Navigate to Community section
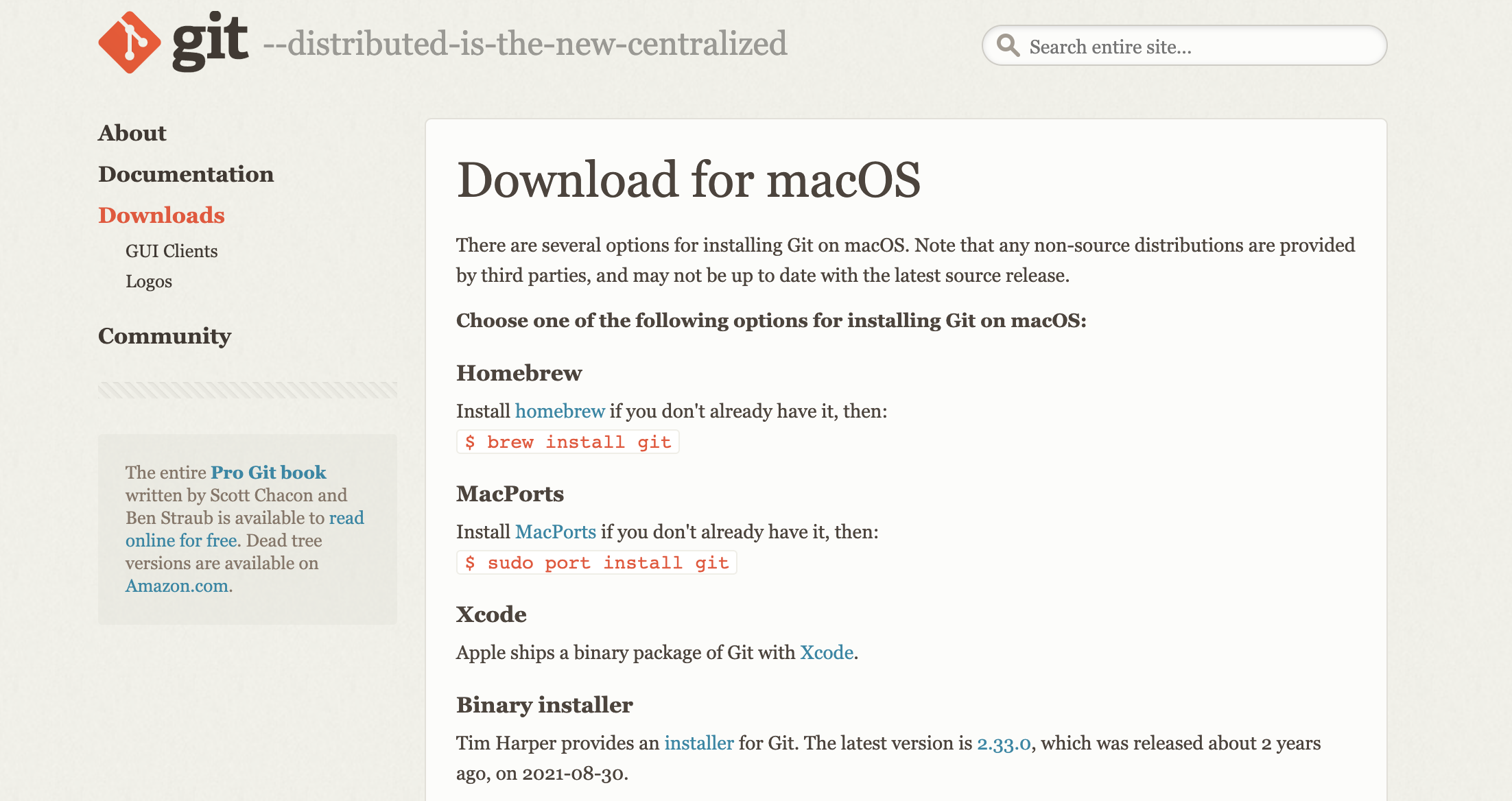This screenshot has width=1512, height=801. click(165, 336)
